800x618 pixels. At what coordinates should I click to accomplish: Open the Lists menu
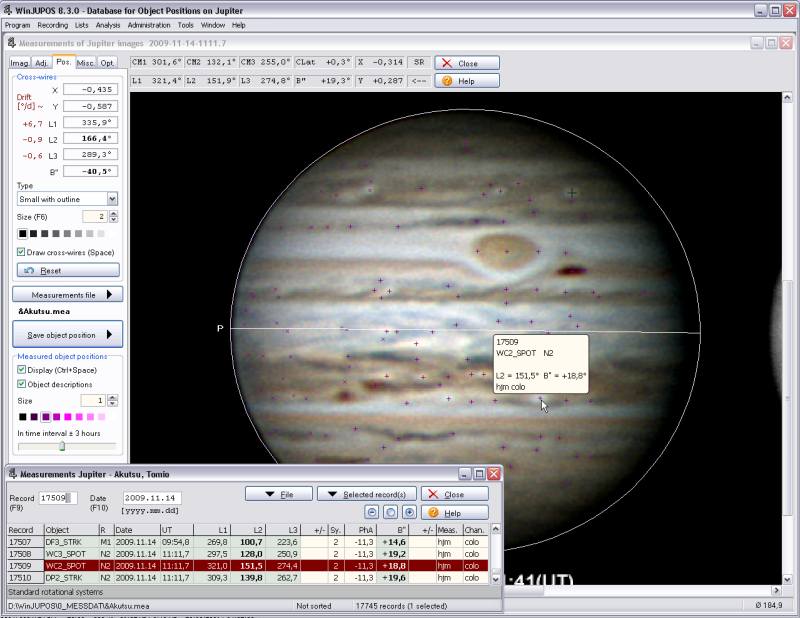tap(82, 25)
